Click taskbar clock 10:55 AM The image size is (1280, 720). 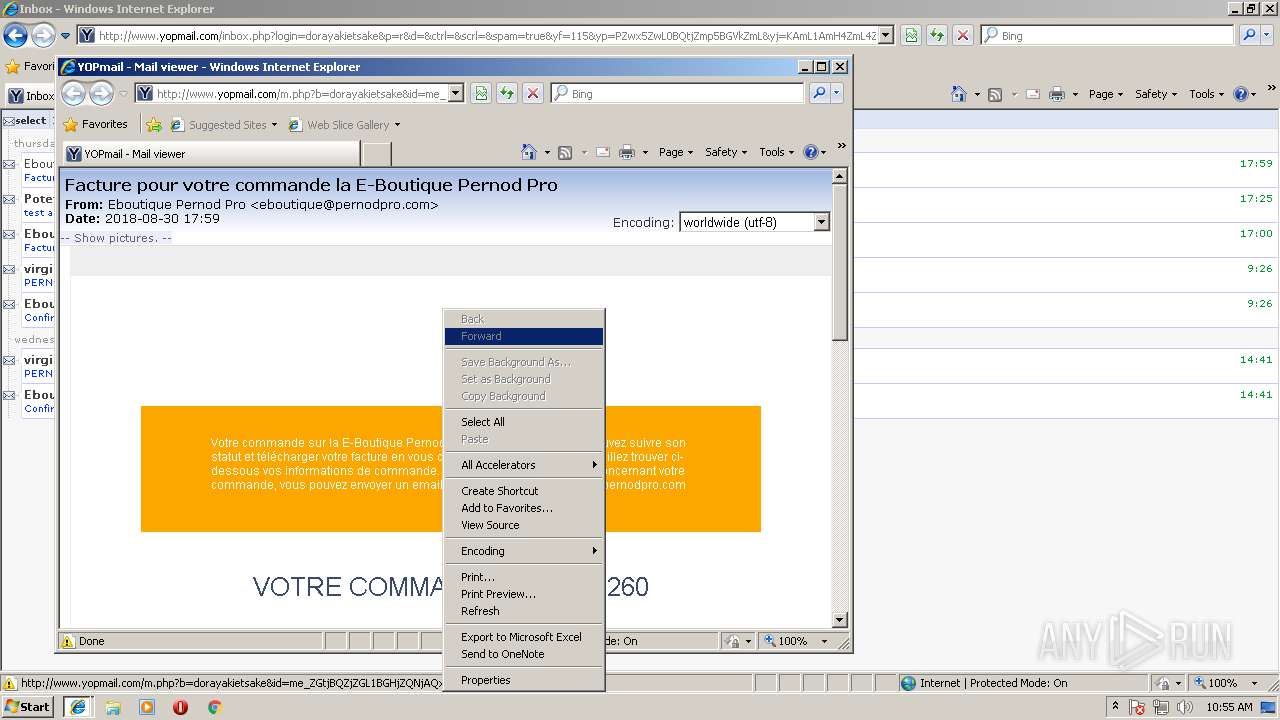[x=1229, y=707]
